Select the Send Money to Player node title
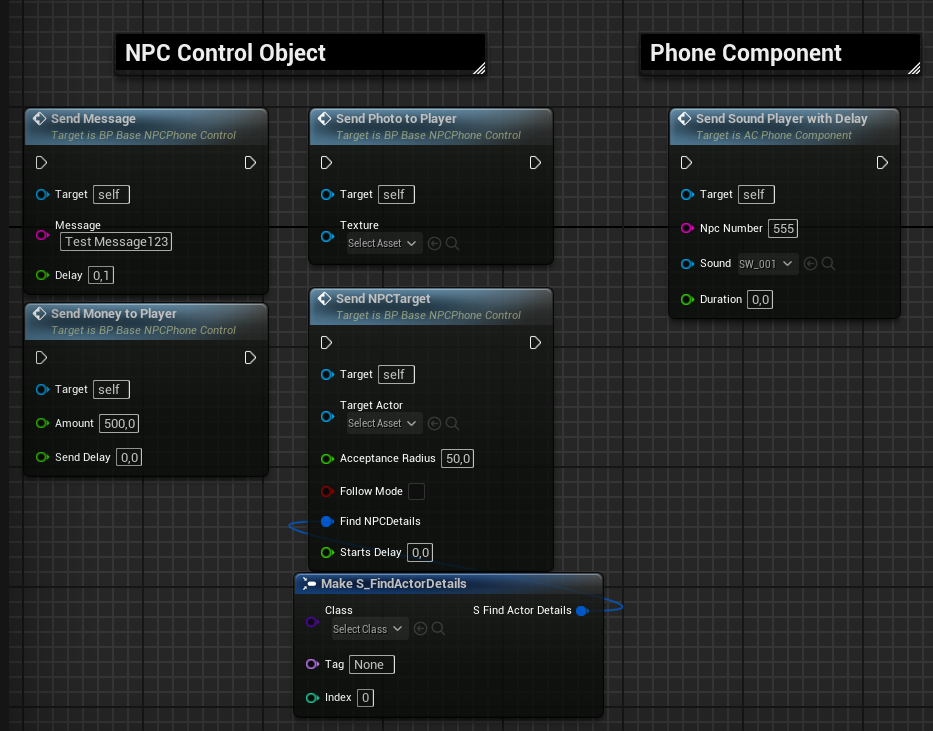The image size is (933, 731). 114,313
